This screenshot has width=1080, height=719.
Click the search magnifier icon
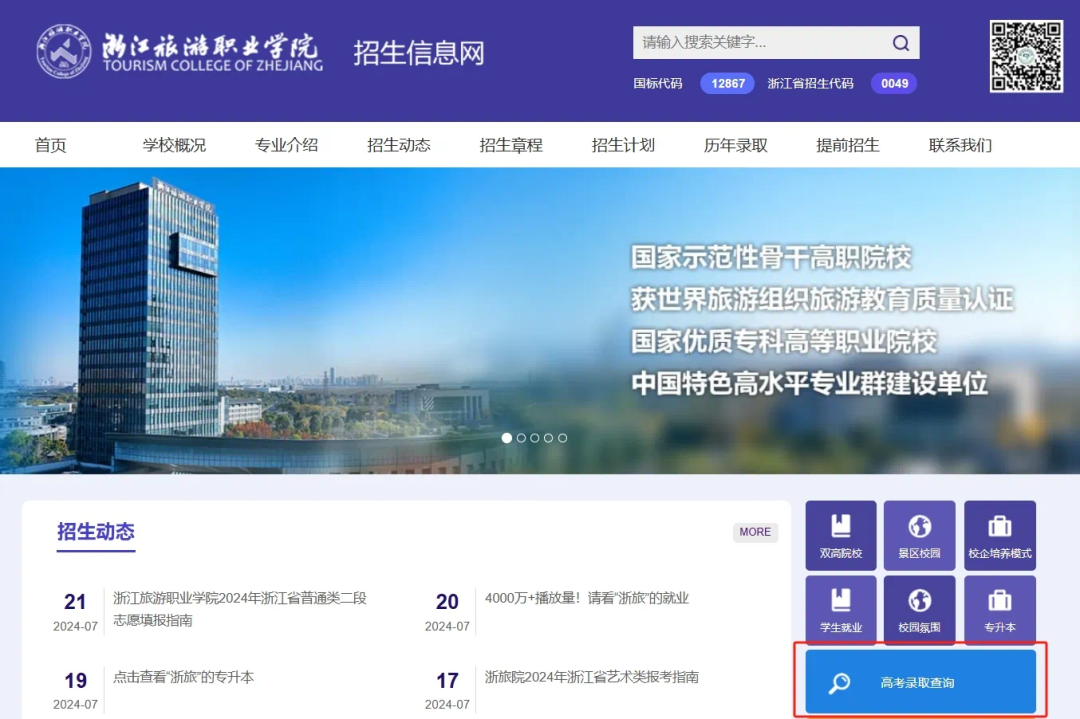click(x=900, y=43)
